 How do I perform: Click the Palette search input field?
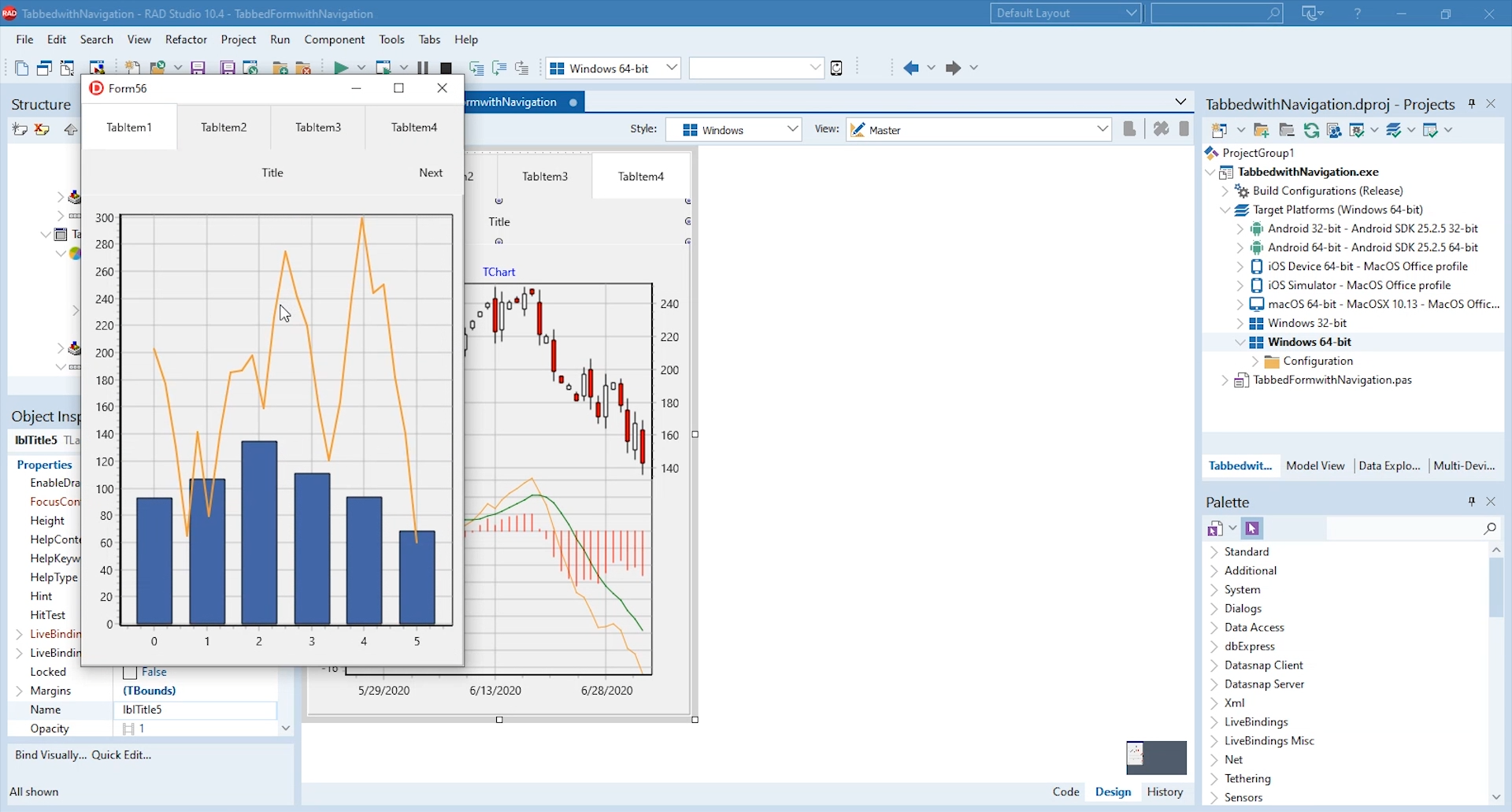point(1403,528)
